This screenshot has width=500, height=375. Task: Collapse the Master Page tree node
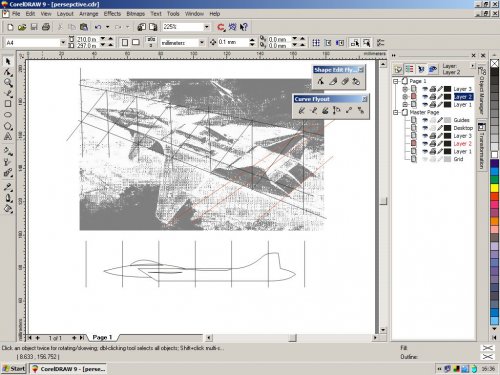[x=396, y=112]
